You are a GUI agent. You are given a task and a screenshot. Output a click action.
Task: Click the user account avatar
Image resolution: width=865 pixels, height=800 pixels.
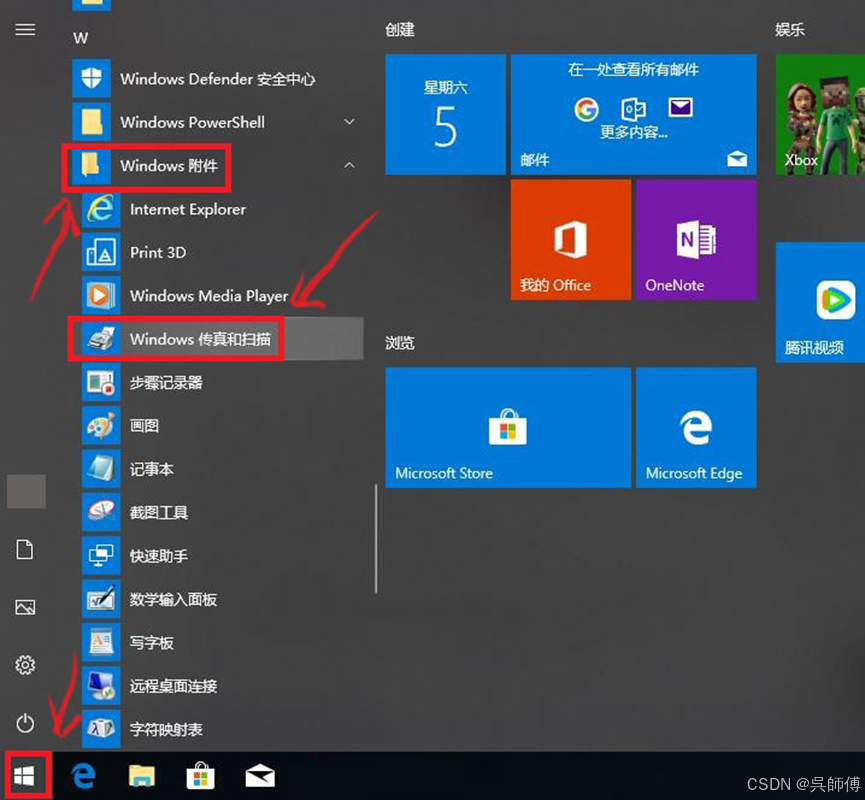(x=26, y=491)
